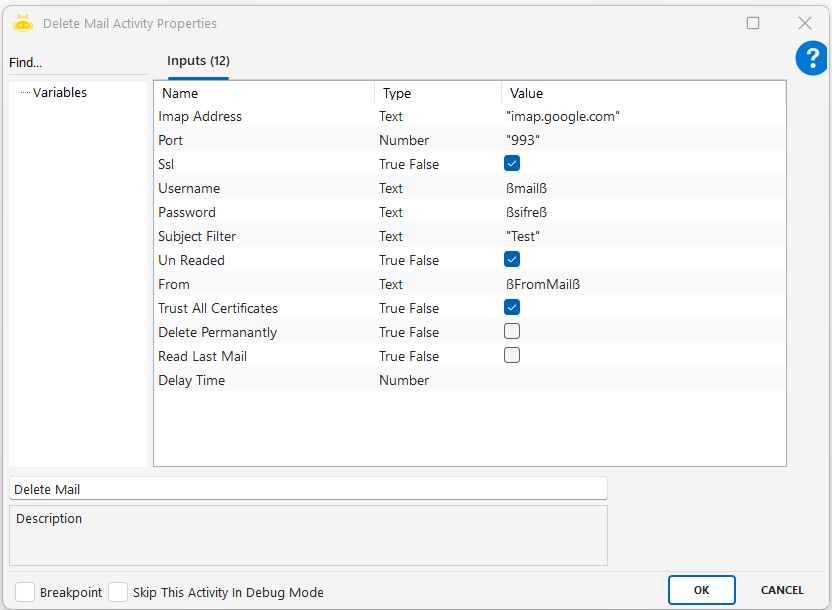Screen dimensions: 832x610
Task: Click the Delete Mail activity name field
Action: point(308,489)
